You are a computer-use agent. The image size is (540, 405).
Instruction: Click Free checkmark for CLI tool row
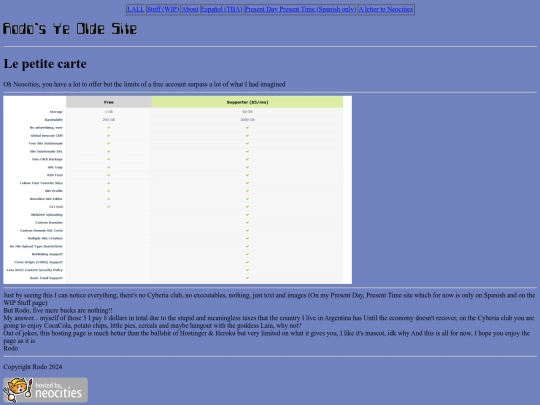pyautogui.click(x=108, y=207)
